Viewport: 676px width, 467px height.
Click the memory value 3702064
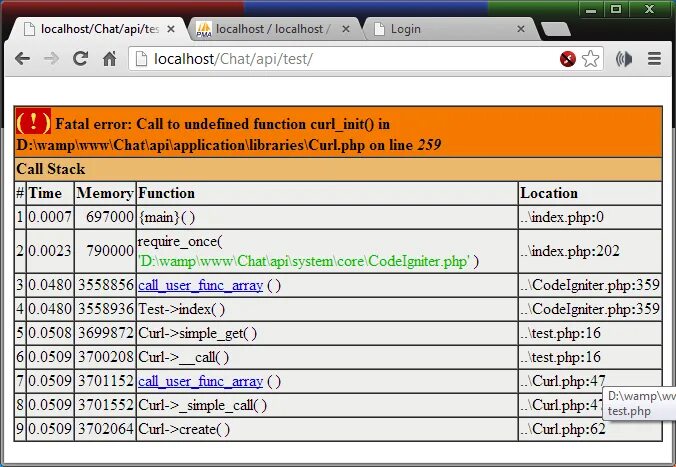(106, 429)
